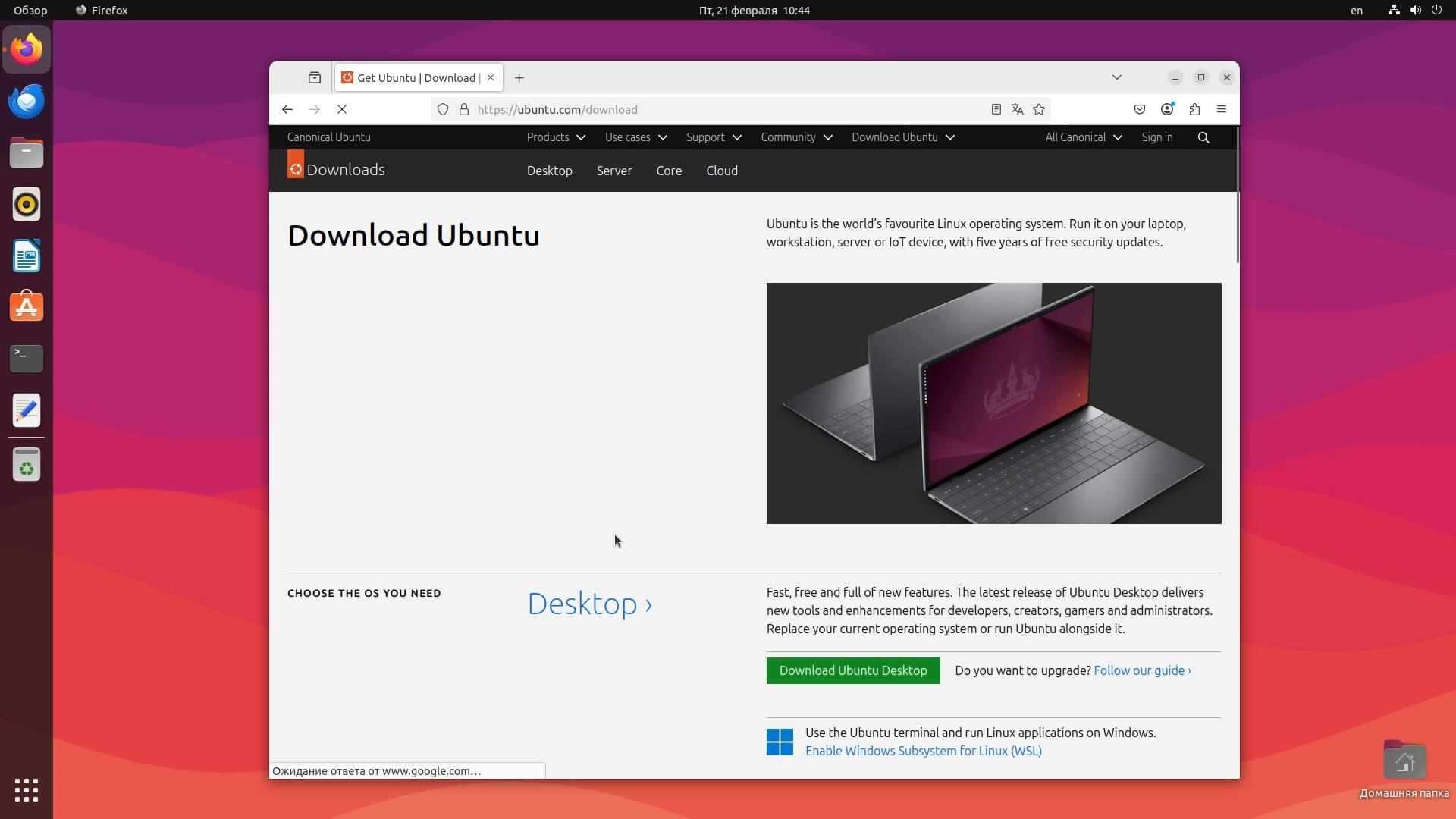Click the page vertical scrollbar

tap(1238, 196)
